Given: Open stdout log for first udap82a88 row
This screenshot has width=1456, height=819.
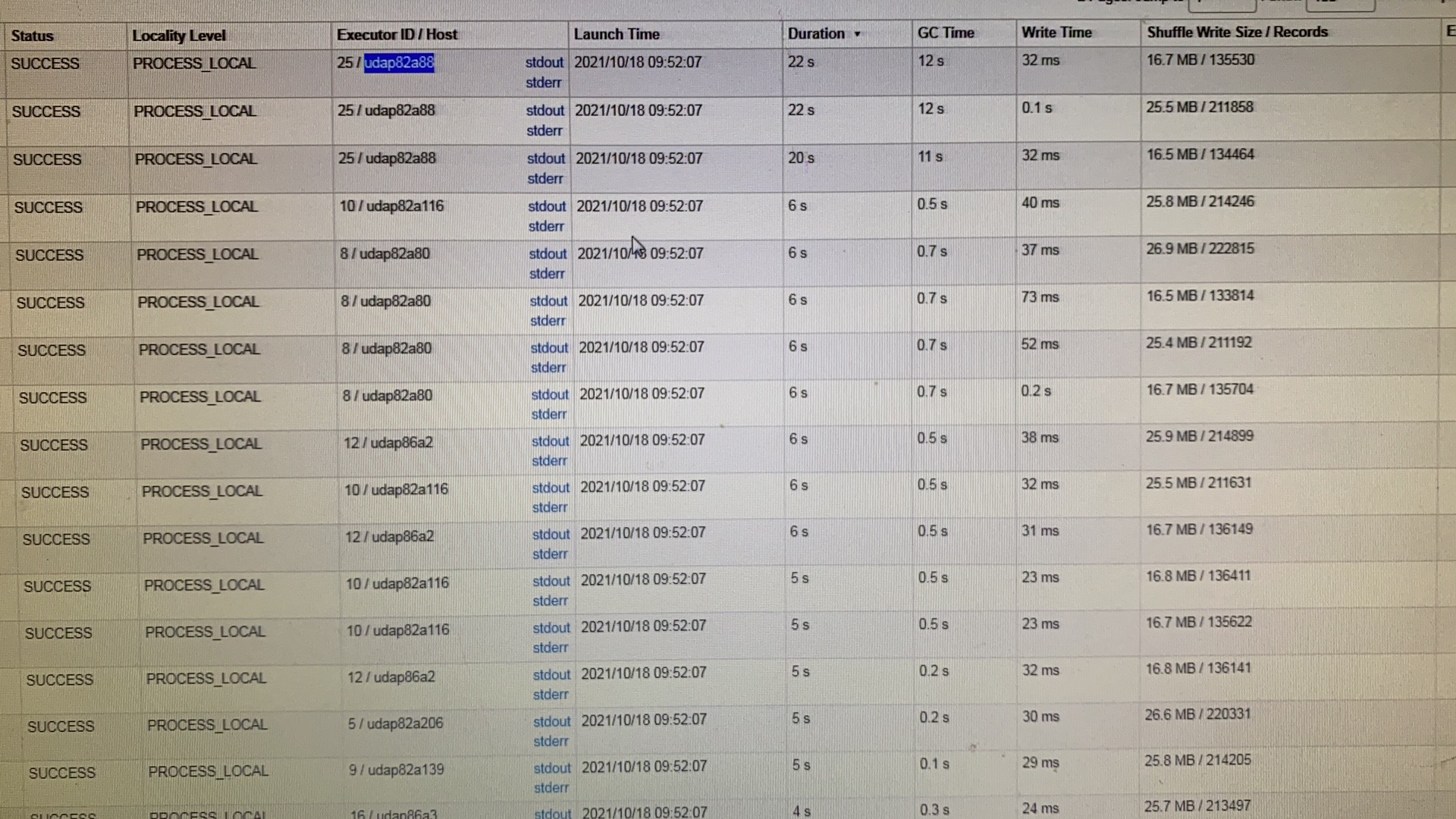Looking at the screenshot, I should click(544, 62).
